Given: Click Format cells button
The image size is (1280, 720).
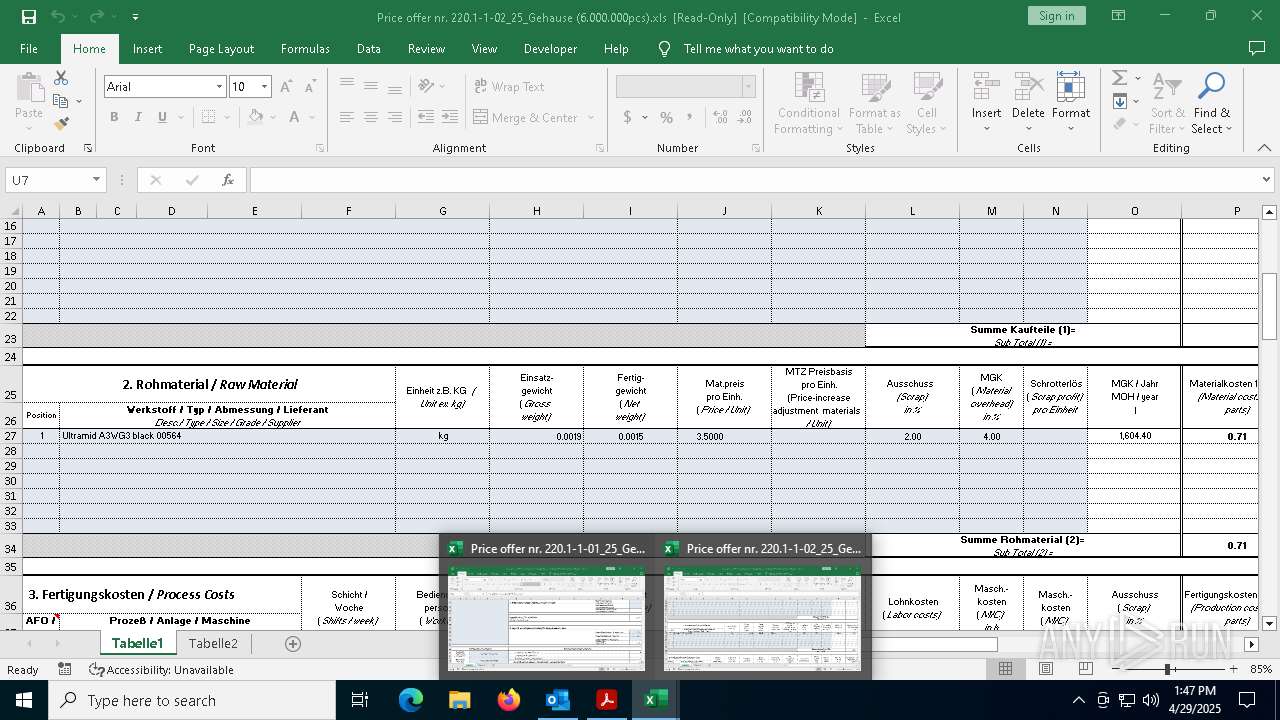Looking at the screenshot, I should coord(1071,103).
